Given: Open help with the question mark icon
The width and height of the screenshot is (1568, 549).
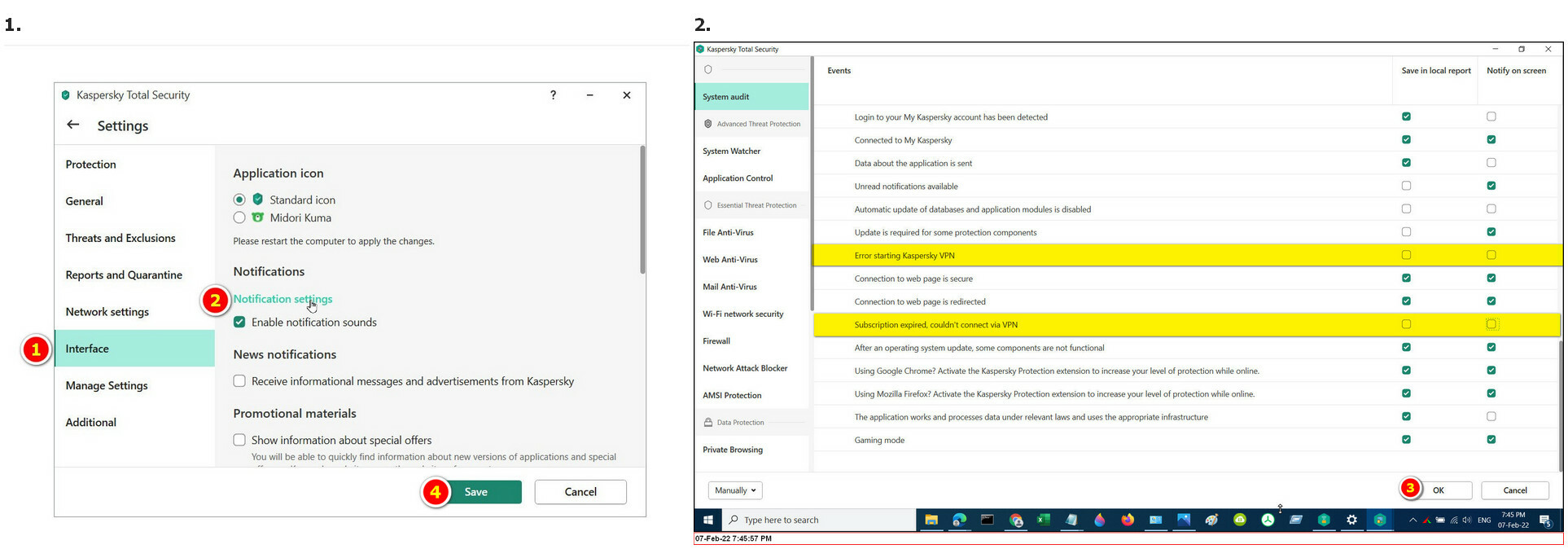Looking at the screenshot, I should coord(554,94).
